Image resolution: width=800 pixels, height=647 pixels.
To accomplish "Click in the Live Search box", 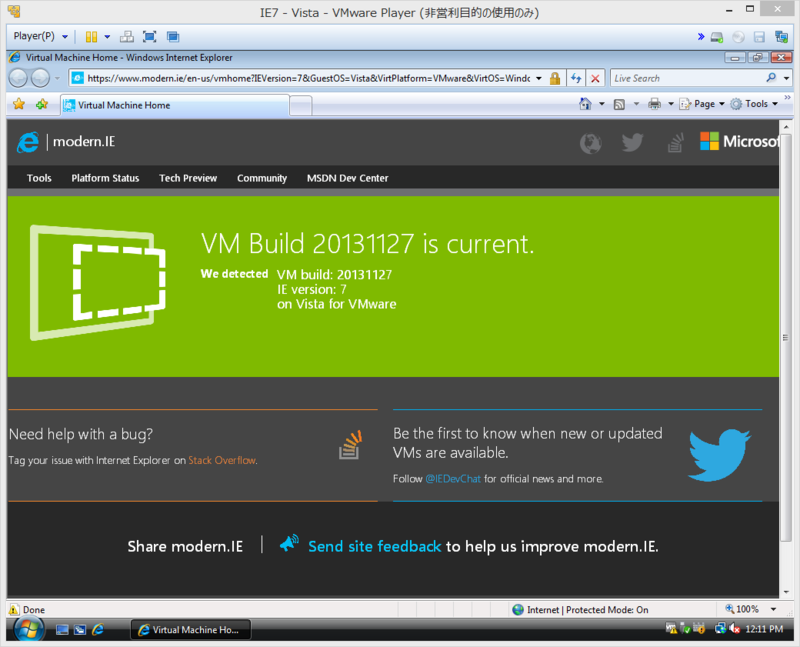I will (687, 78).
